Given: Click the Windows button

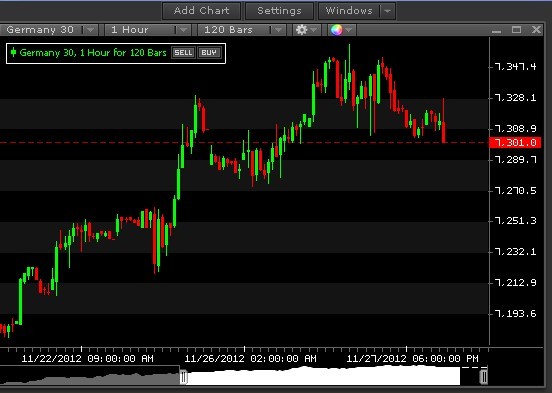Looking at the screenshot, I should 349,11.
